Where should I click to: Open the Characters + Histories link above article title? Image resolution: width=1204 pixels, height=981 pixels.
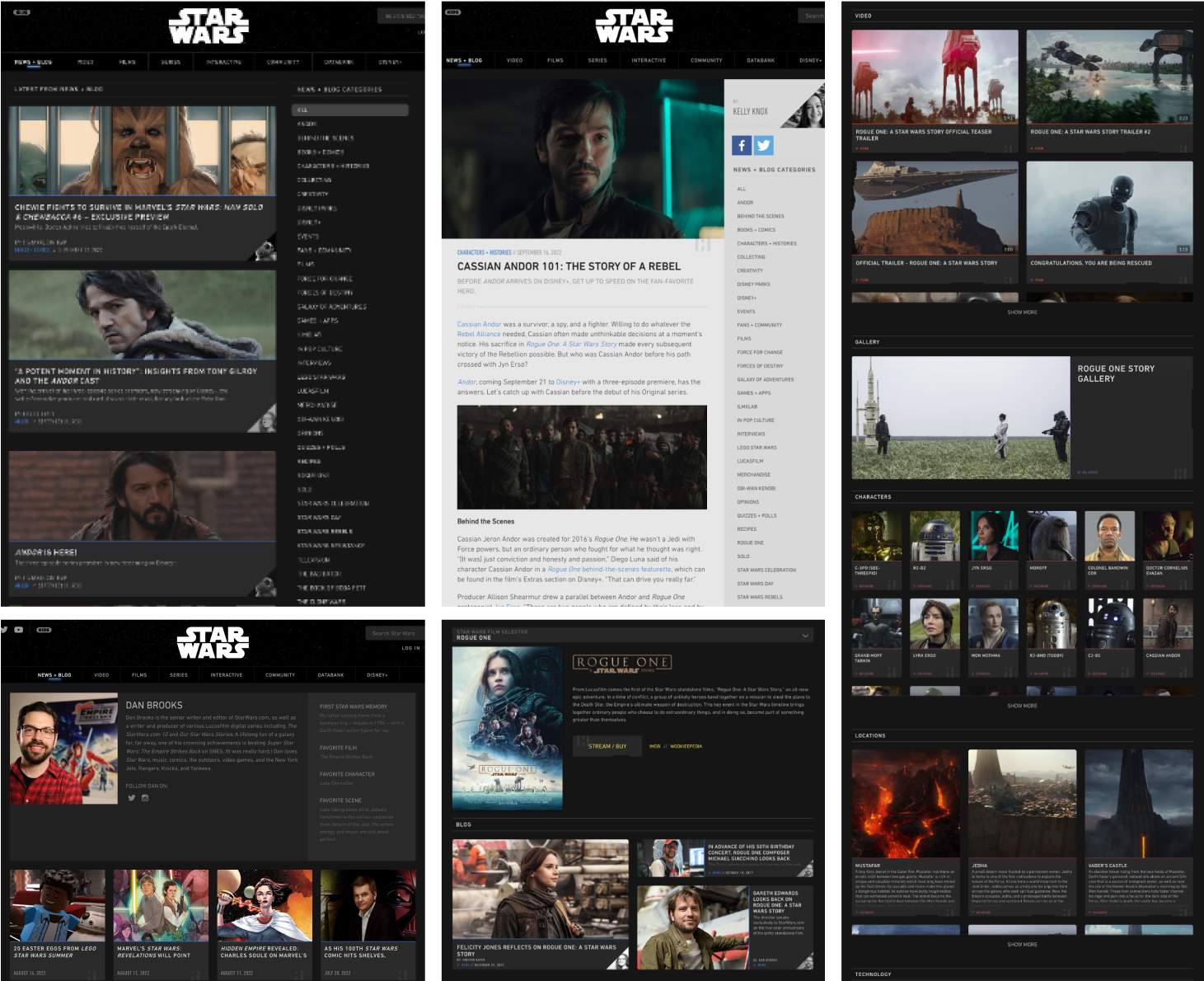point(485,252)
